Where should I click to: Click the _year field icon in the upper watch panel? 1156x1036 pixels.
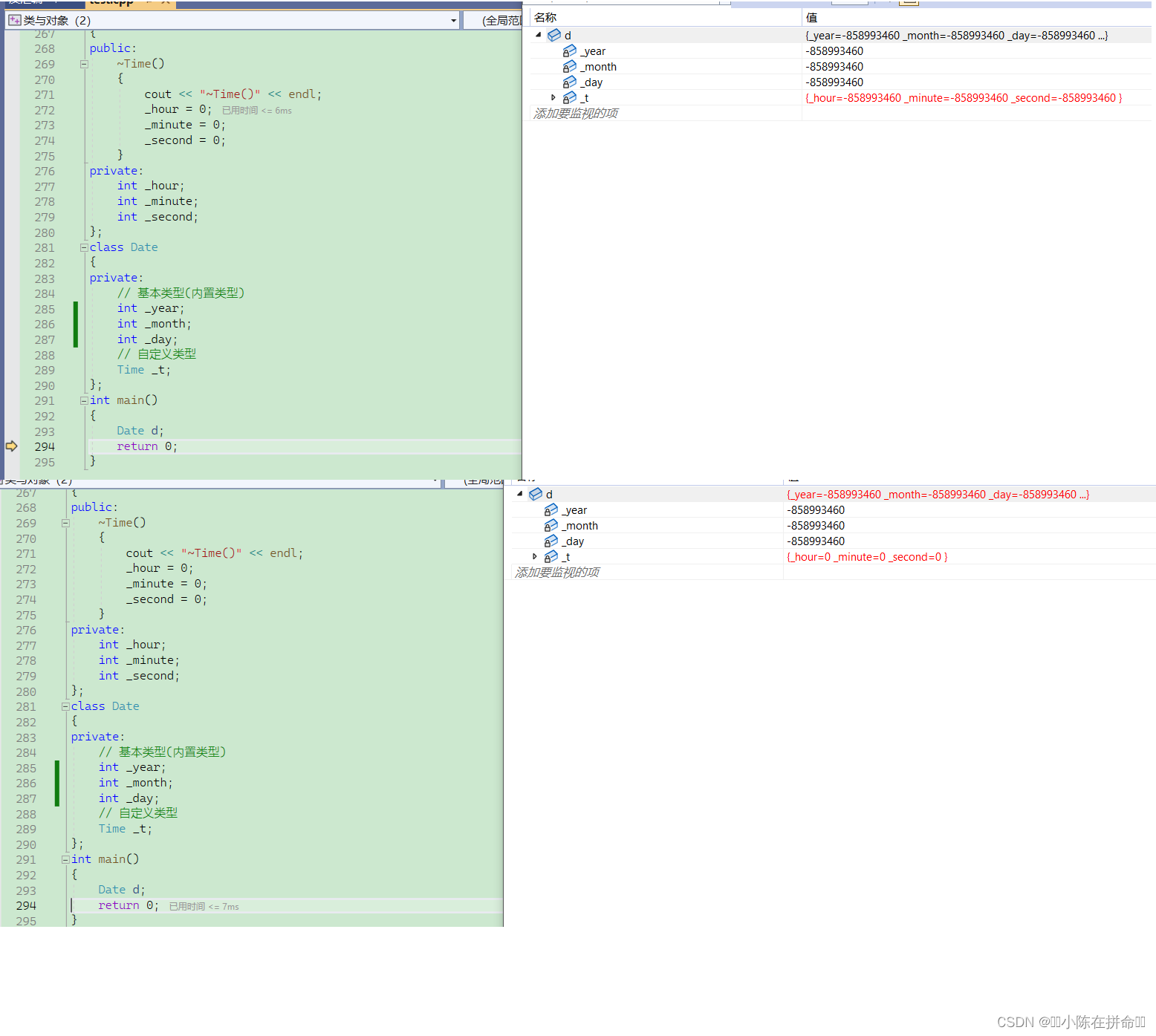tap(570, 51)
